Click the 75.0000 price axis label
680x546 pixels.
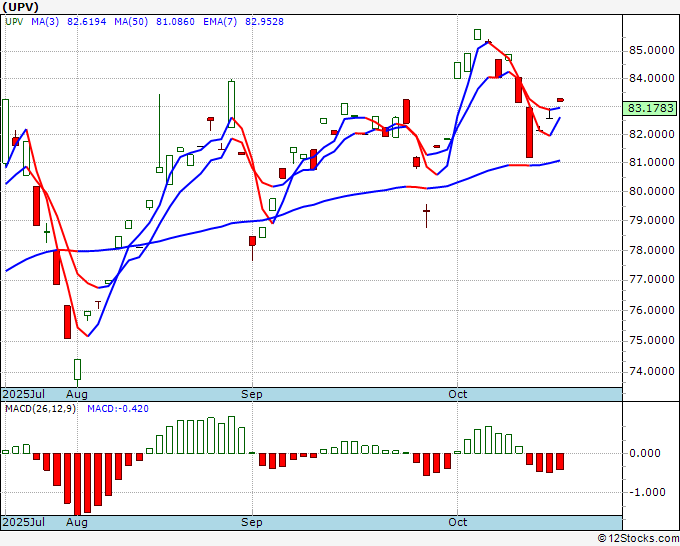[651, 341]
